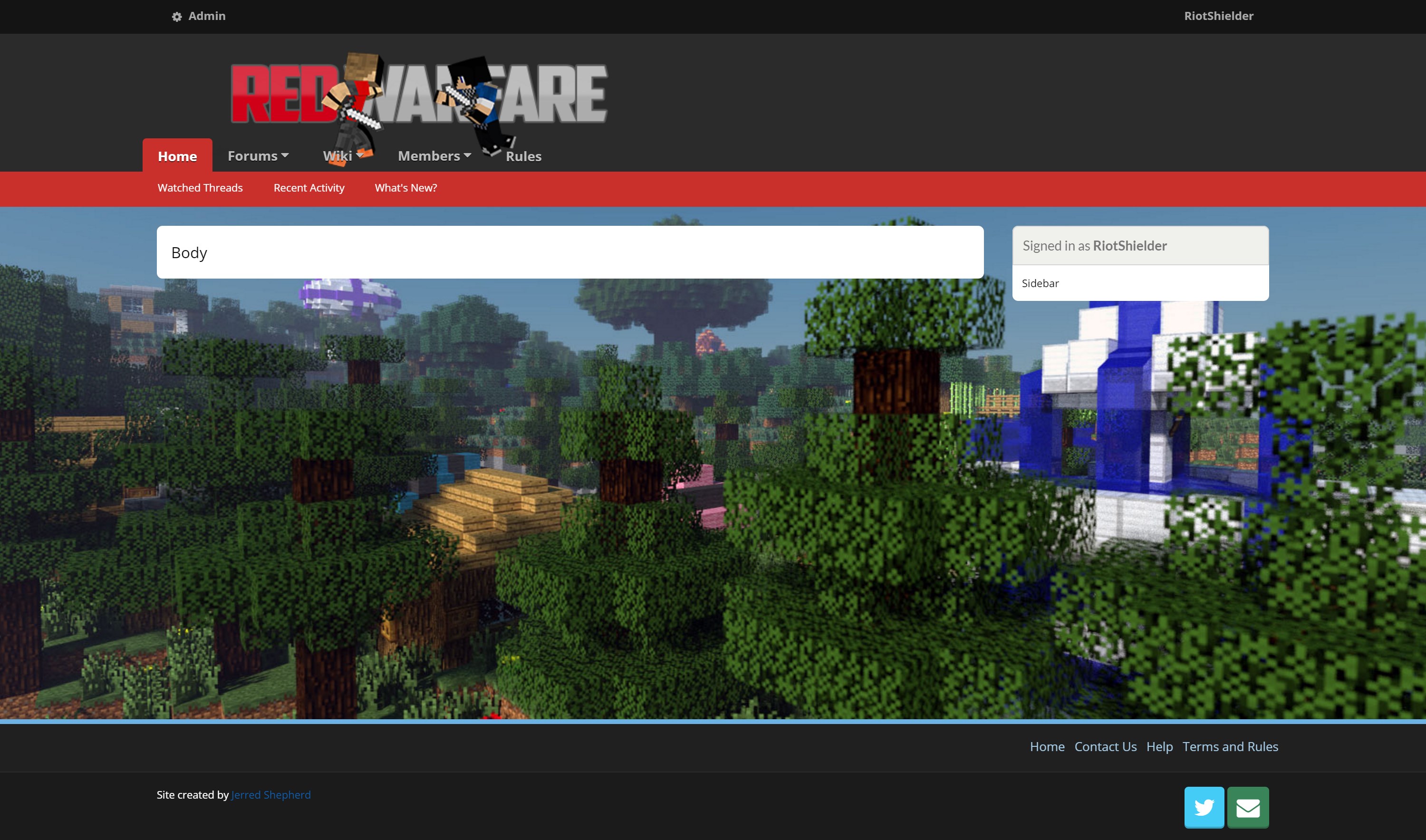The width and height of the screenshot is (1426, 840).
Task: Click the Contact Us footer link
Action: 1105,747
